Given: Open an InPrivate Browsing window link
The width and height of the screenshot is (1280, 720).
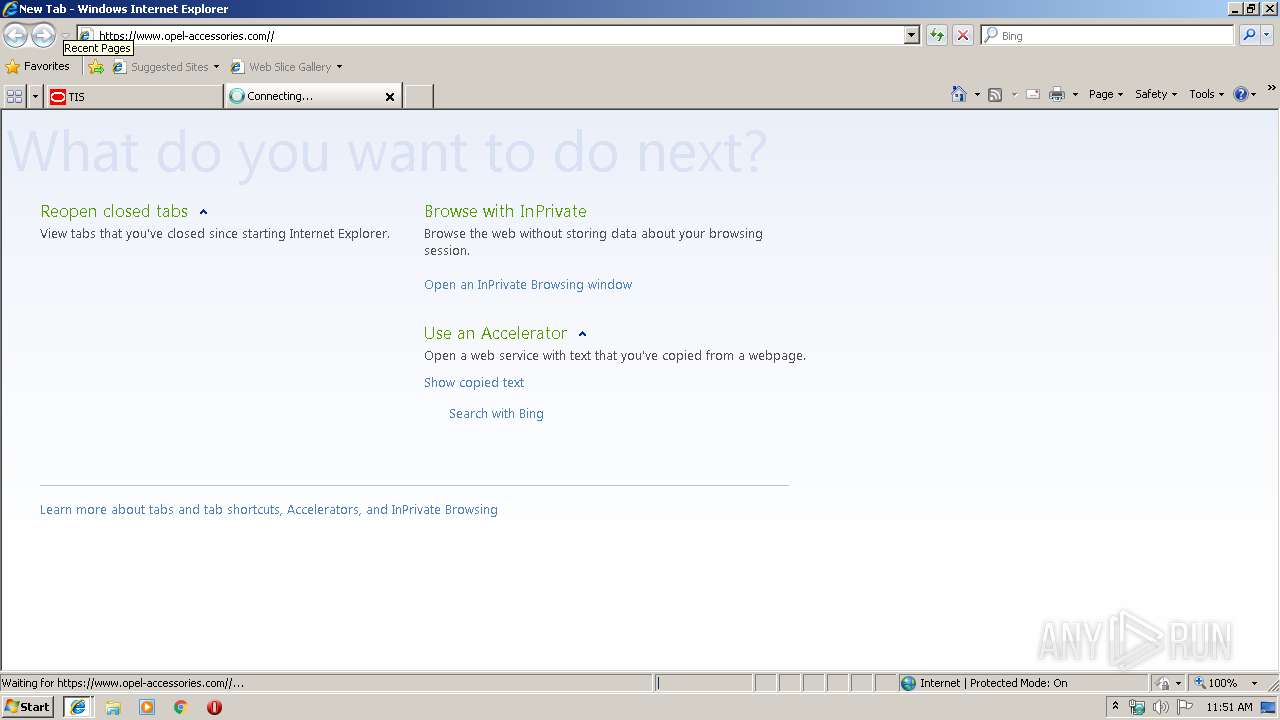Looking at the screenshot, I should [528, 285].
